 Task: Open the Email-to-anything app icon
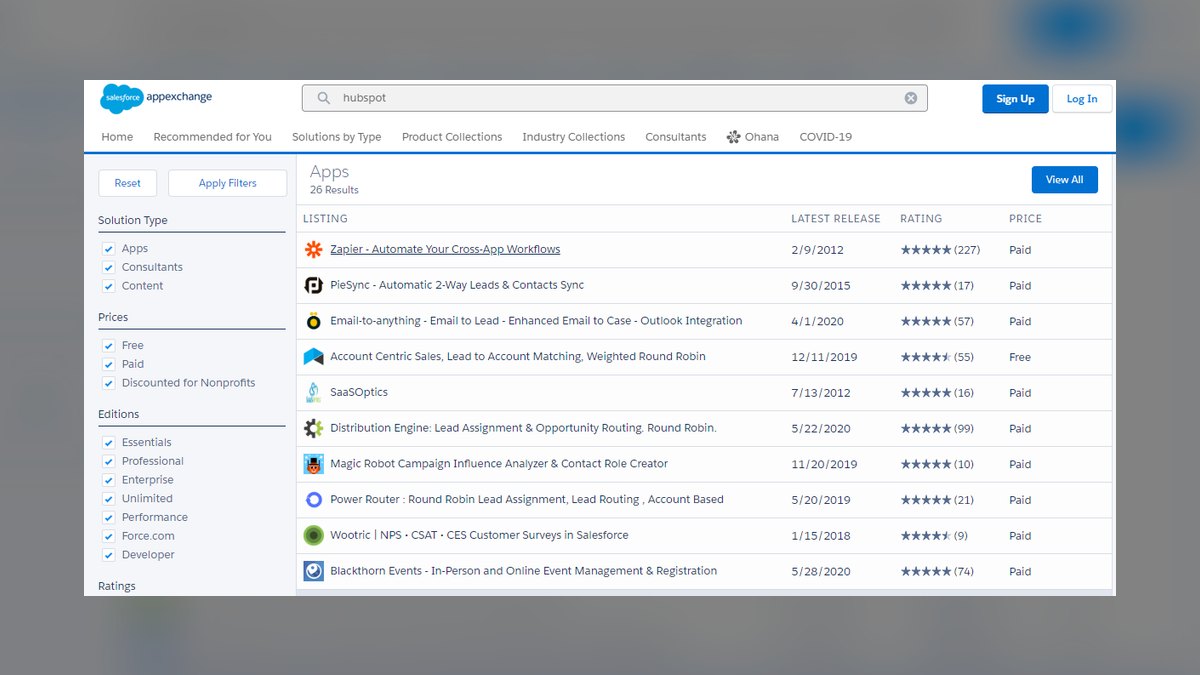(313, 321)
